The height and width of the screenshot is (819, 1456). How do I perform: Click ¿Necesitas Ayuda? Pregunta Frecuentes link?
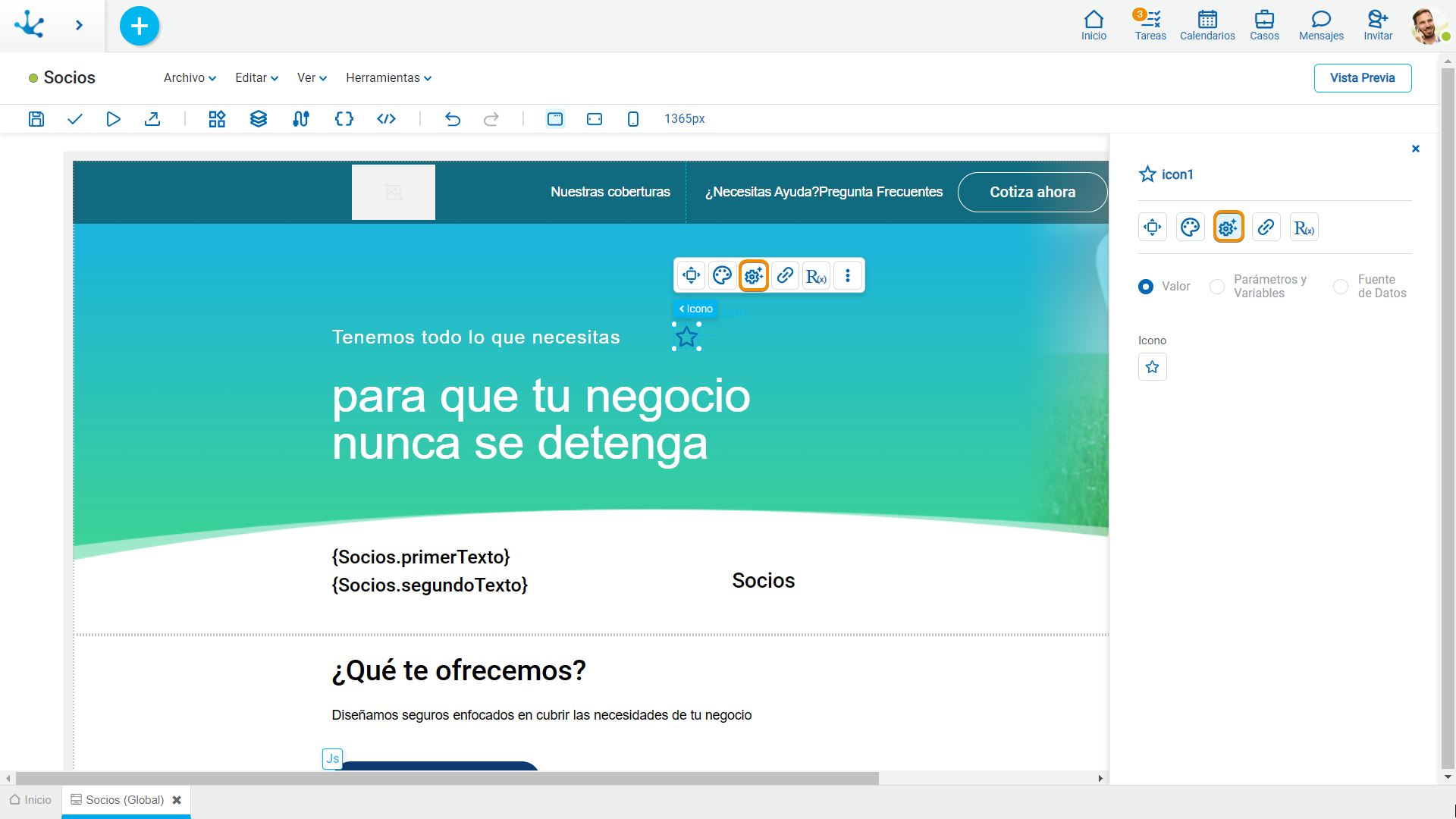pos(824,192)
